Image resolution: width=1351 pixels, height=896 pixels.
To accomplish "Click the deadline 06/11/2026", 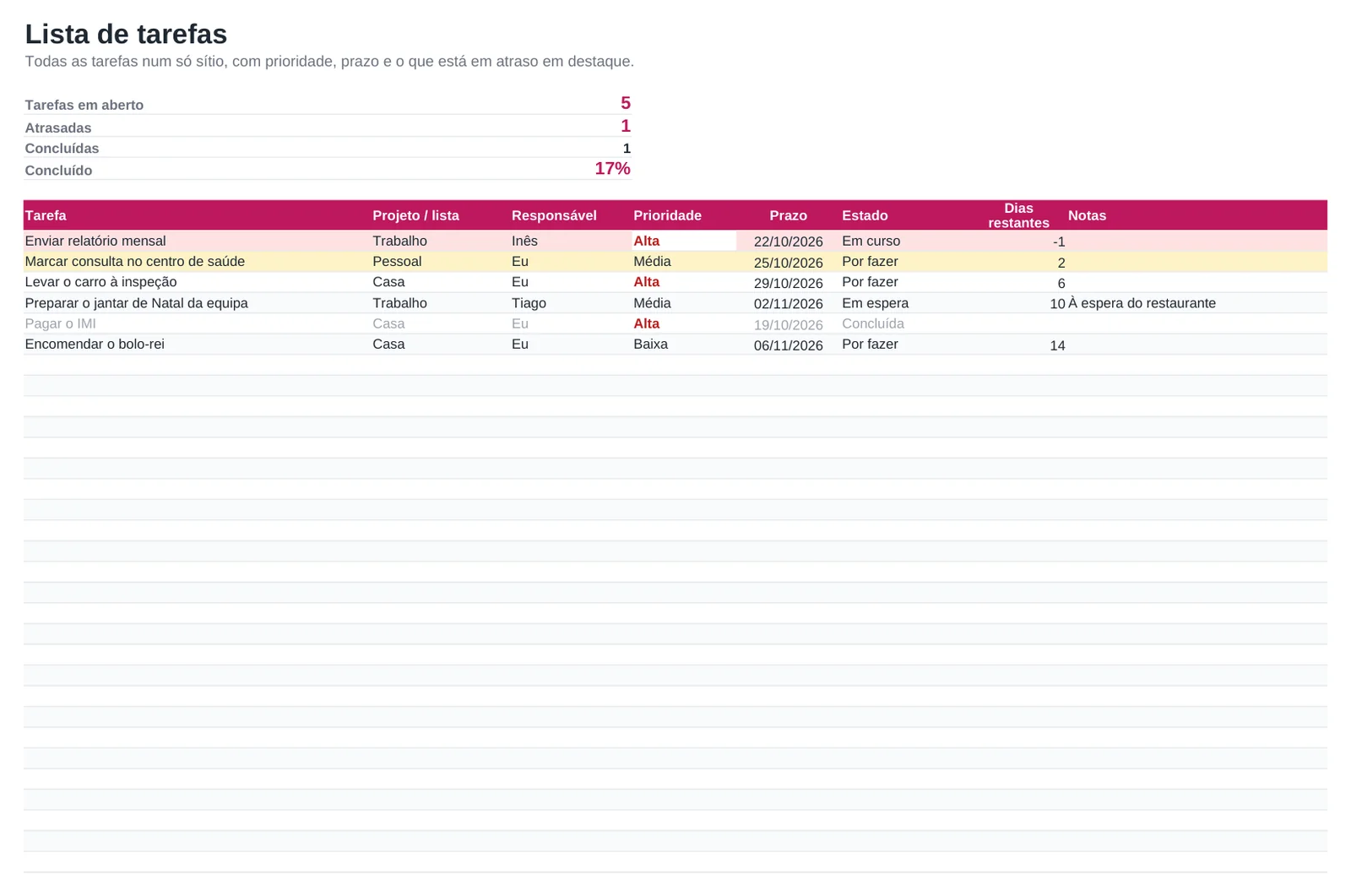I will (x=788, y=345).
